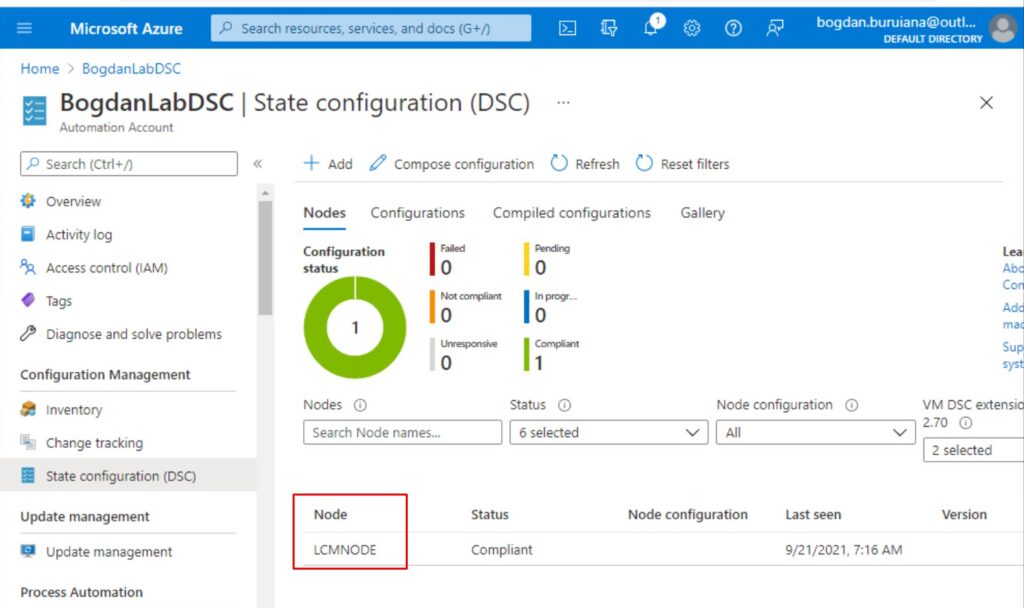This screenshot has height=608, width=1024.
Task: Show info for Node configuration filter
Action: click(x=852, y=405)
